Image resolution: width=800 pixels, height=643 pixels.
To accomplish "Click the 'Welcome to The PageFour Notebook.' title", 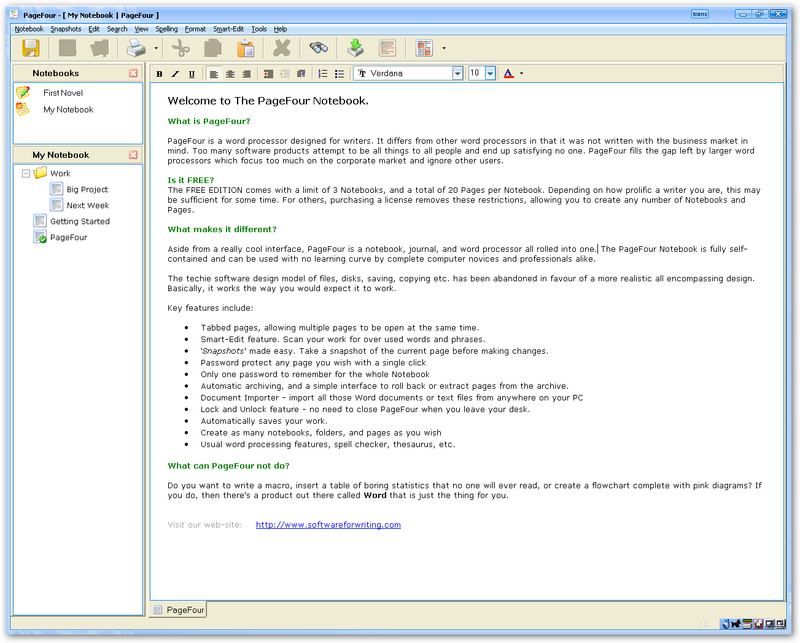I will (268, 101).
